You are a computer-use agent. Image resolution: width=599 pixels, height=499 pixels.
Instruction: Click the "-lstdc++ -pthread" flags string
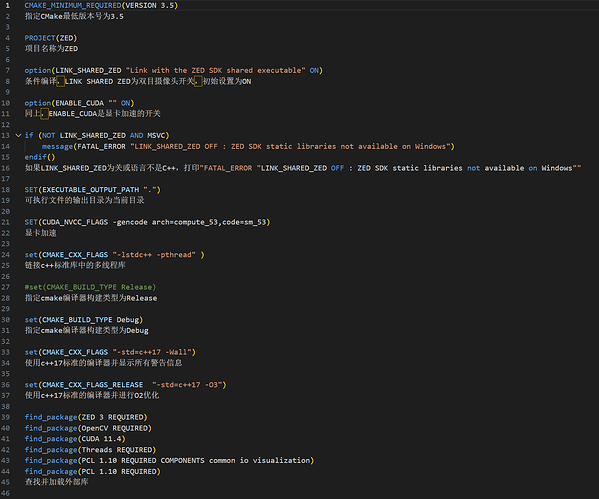(154, 254)
